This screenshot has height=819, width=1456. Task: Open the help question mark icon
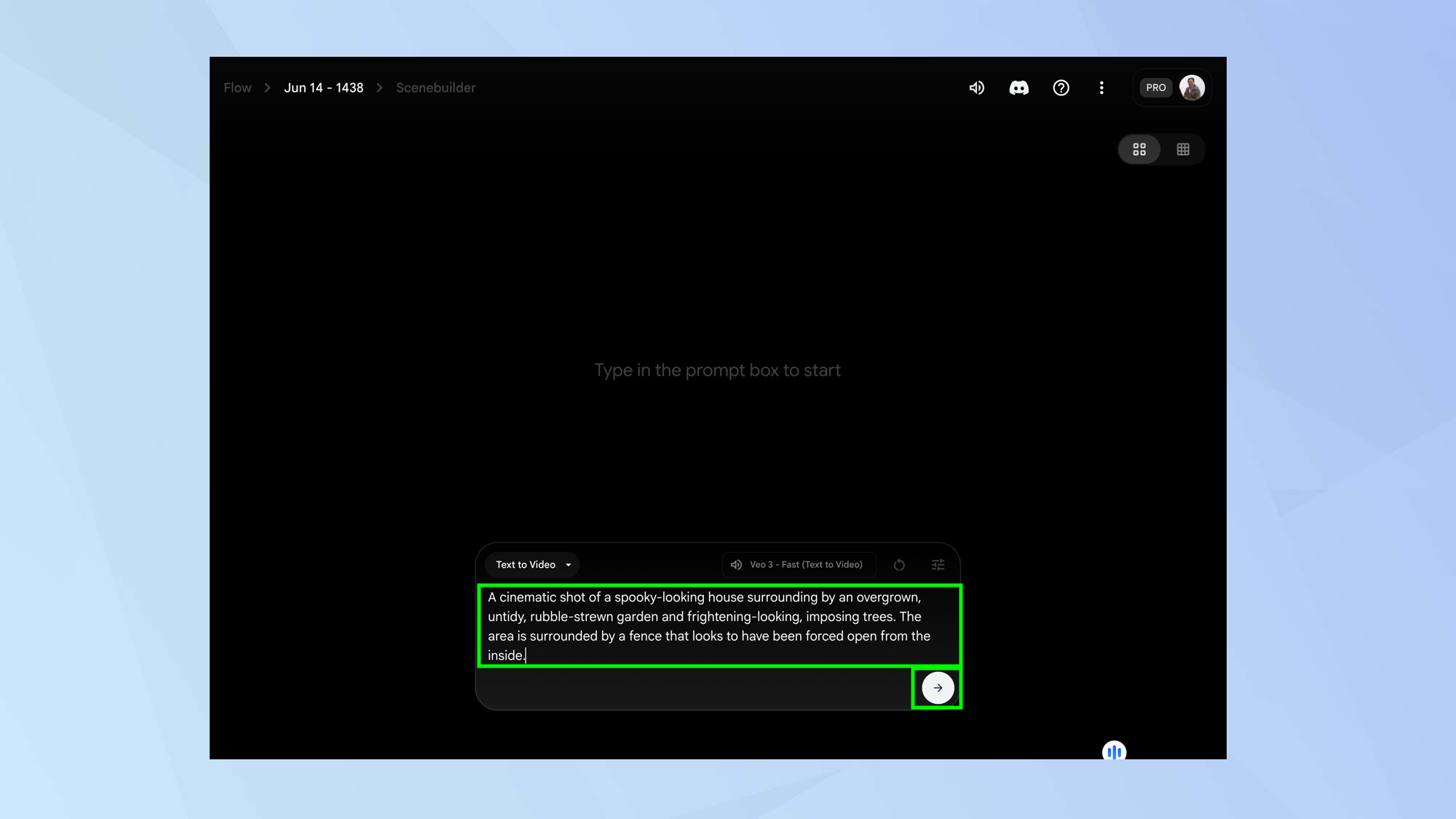pos(1061,88)
